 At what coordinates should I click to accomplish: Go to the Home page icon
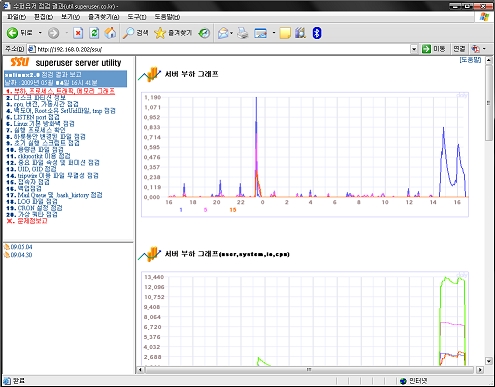(110, 33)
